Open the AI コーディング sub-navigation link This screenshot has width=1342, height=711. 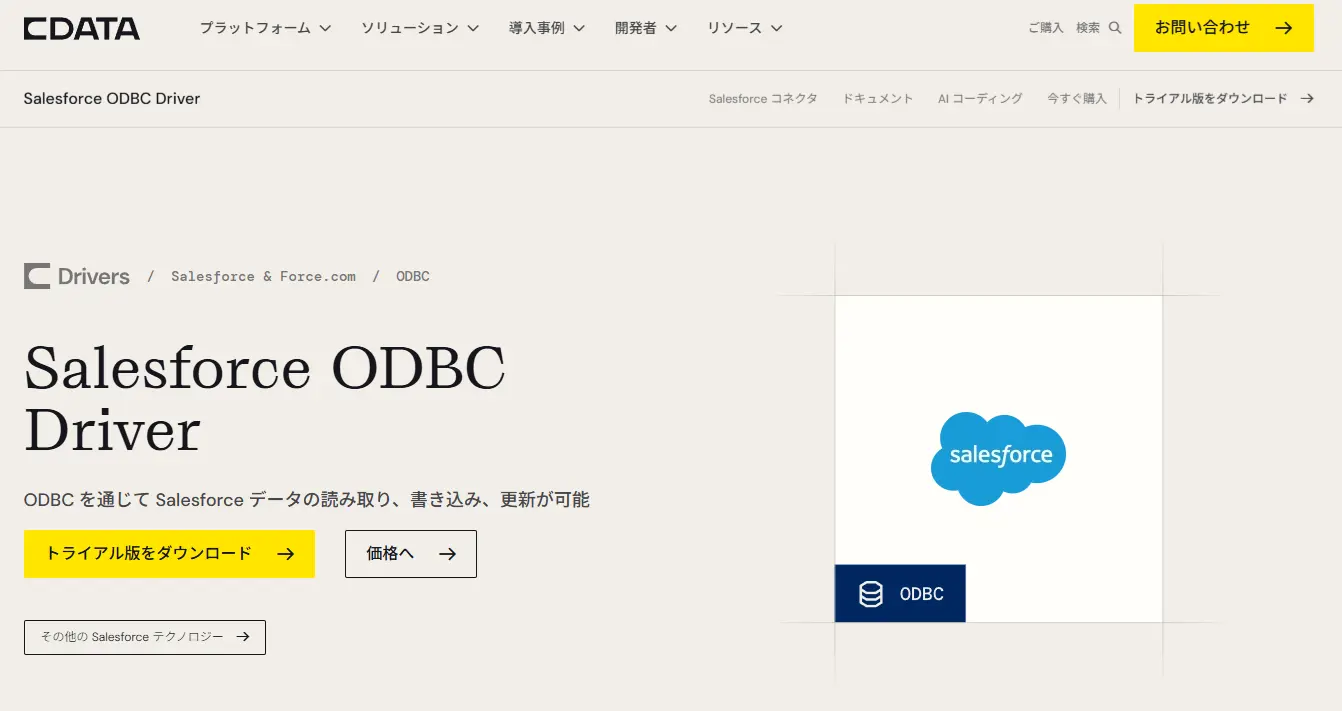click(980, 98)
